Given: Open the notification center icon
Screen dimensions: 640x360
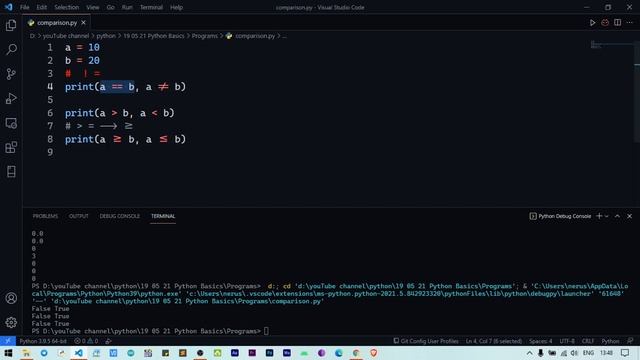Looking at the screenshot, I should click(x=625, y=353).
